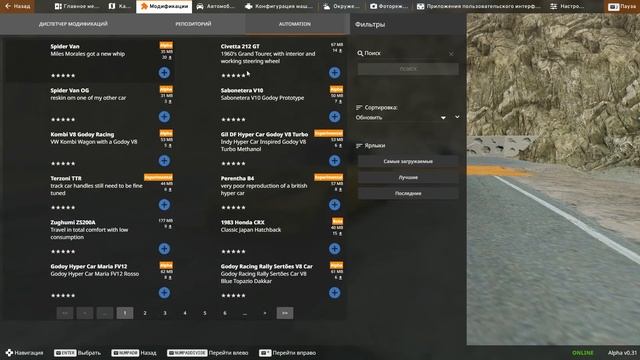Toggle the sort order chevron
The image size is (640, 360).
pyautogui.click(x=457, y=117)
